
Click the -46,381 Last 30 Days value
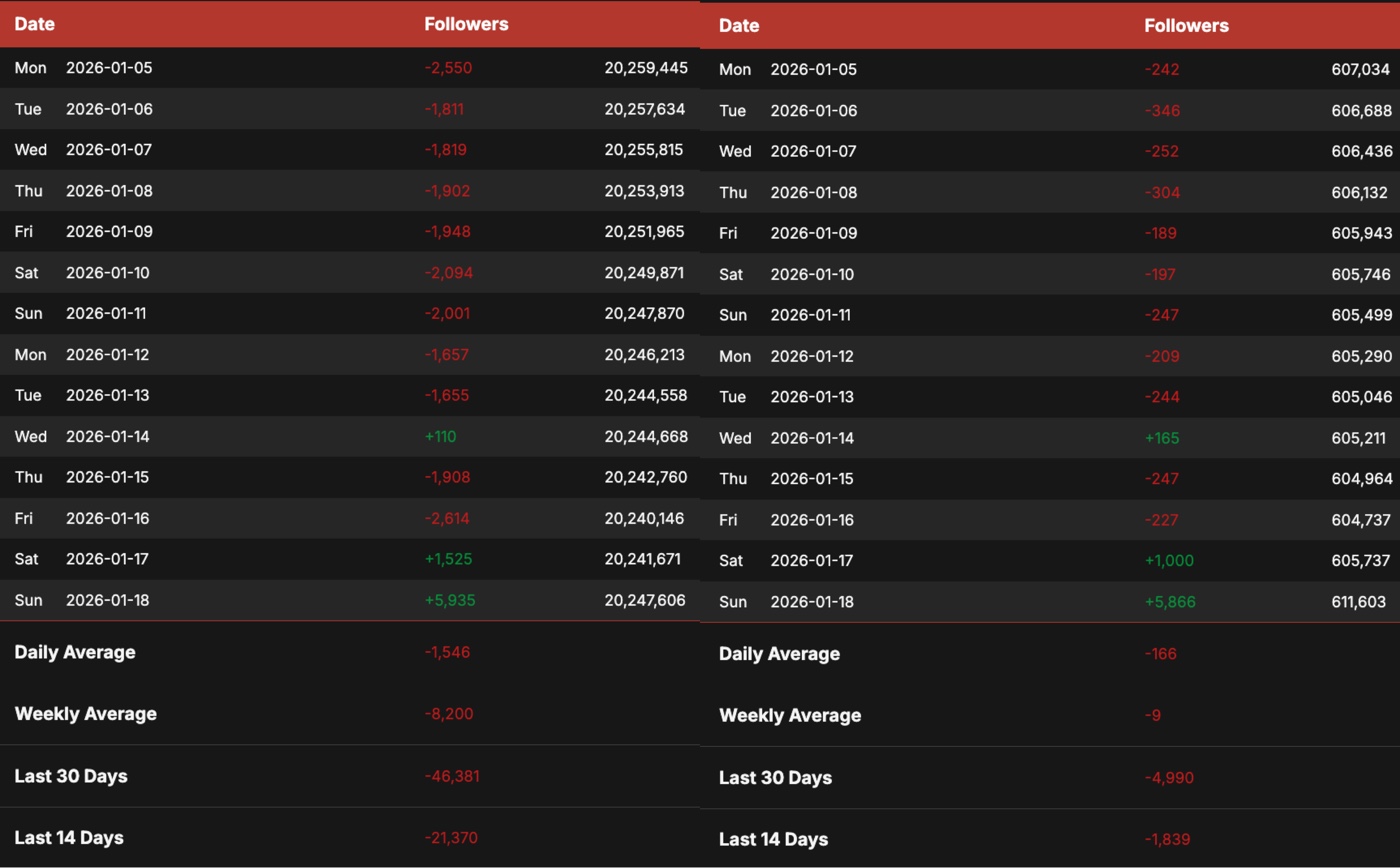point(452,776)
